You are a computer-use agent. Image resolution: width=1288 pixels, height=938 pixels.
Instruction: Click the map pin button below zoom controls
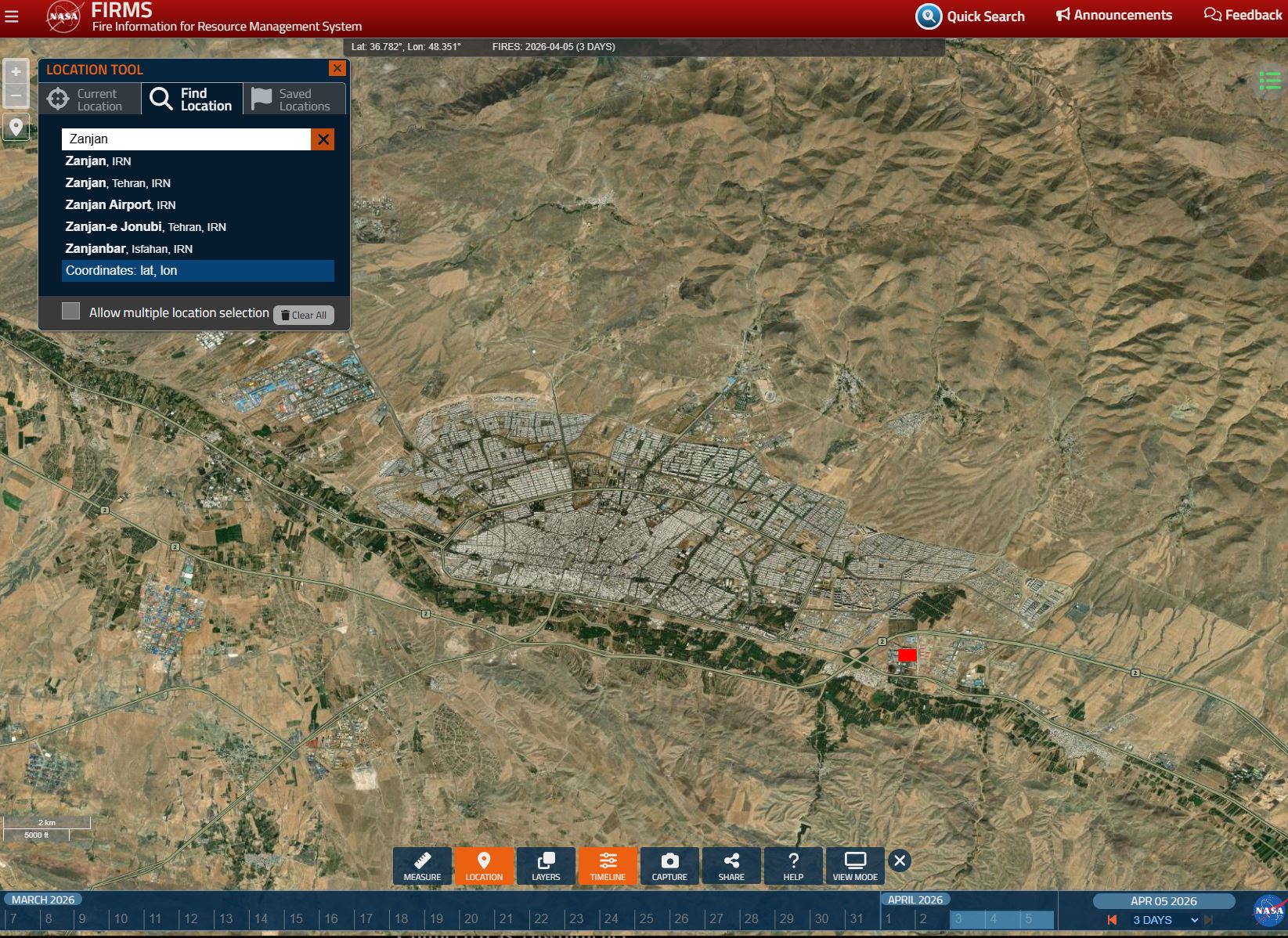pos(16,127)
